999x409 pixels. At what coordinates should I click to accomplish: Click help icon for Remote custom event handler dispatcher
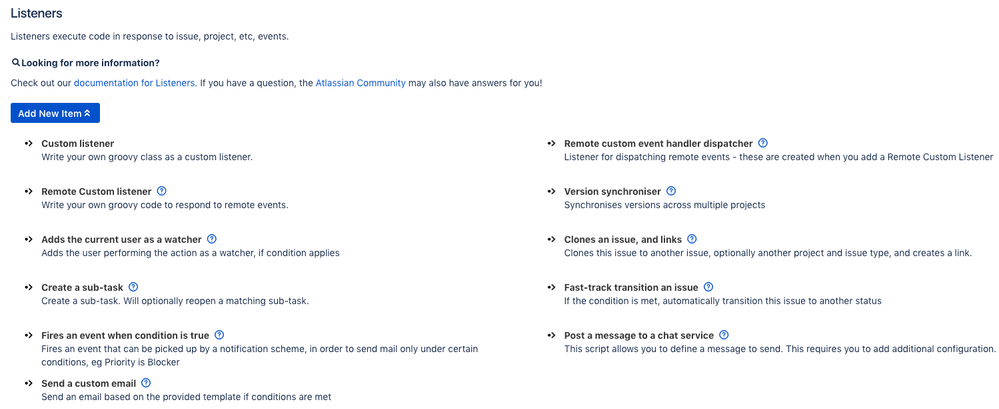[x=763, y=143]
